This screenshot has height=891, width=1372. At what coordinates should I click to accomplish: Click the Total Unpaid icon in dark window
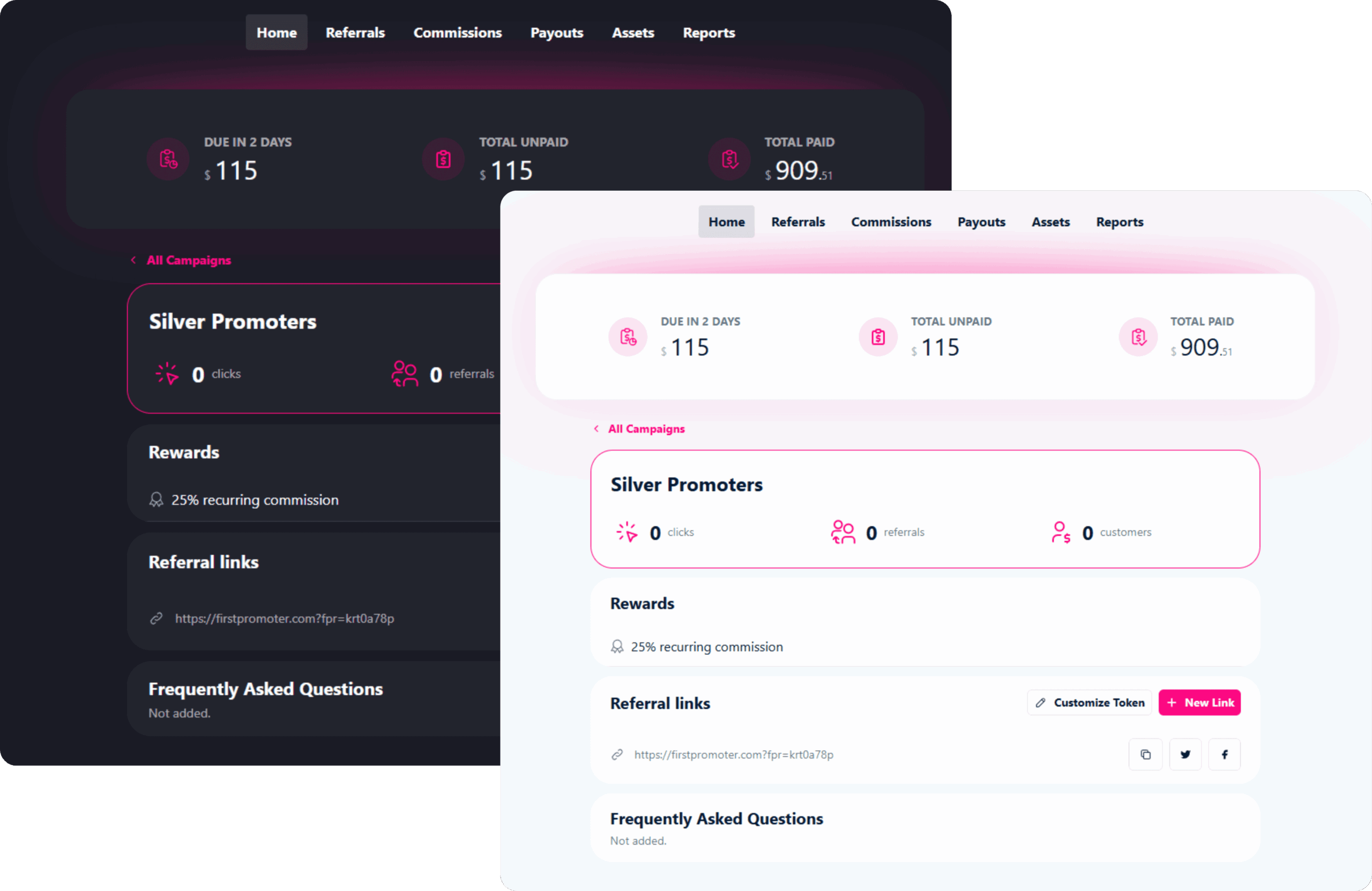coord(443,159)
